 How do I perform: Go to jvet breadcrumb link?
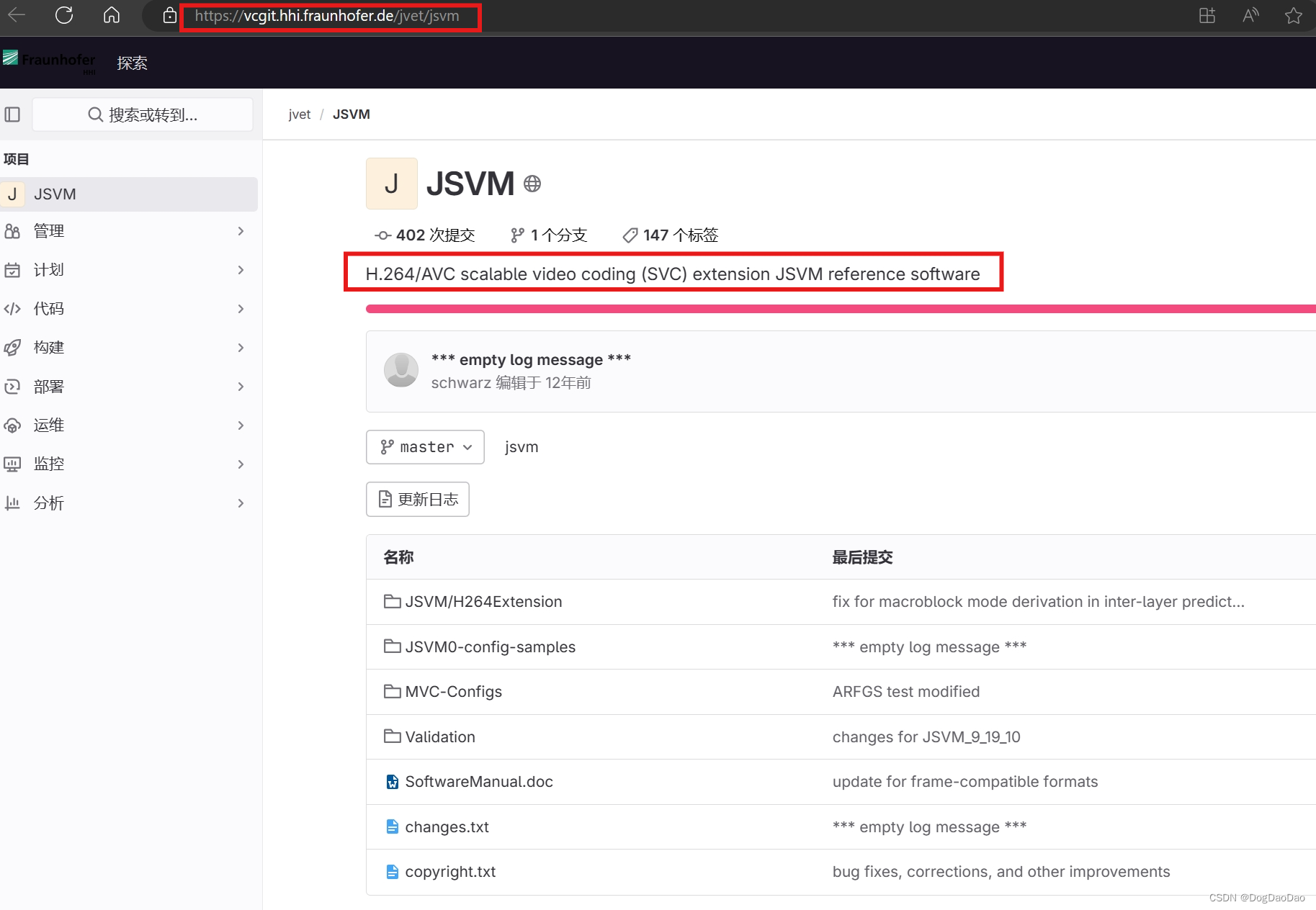click(300, 114)
